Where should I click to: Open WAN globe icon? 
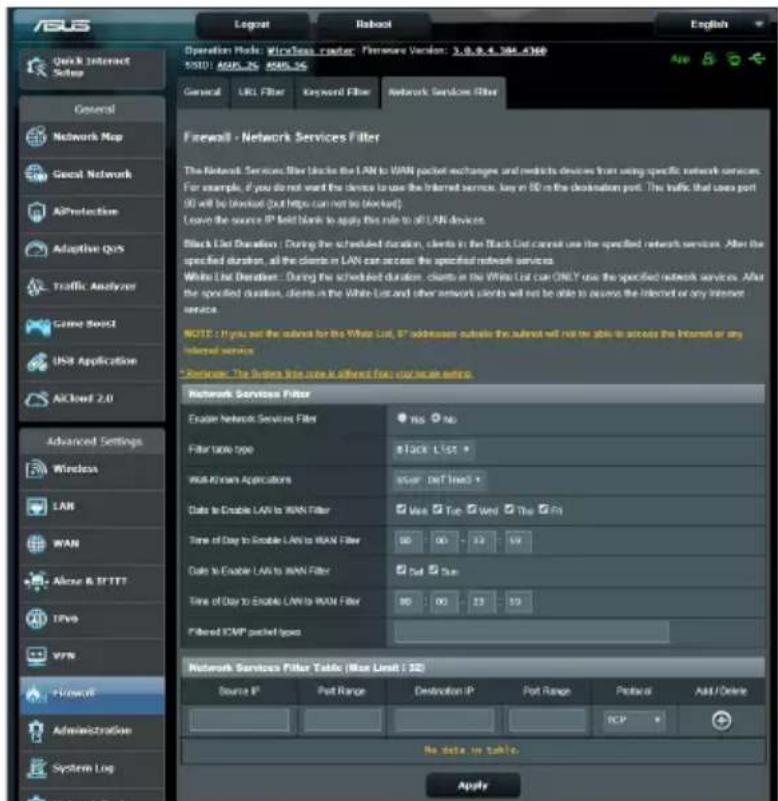(x=36, y=544)
